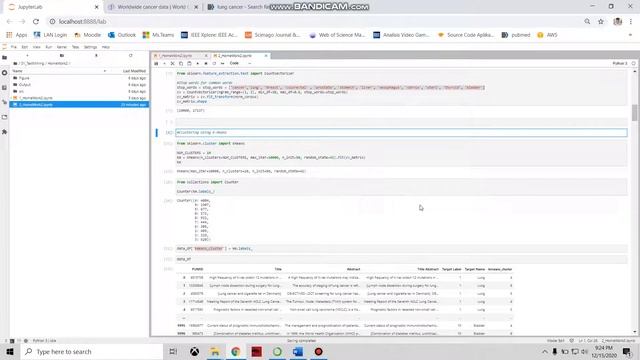Open Windows Start menu
640x360 pixels.
(10, 351)
